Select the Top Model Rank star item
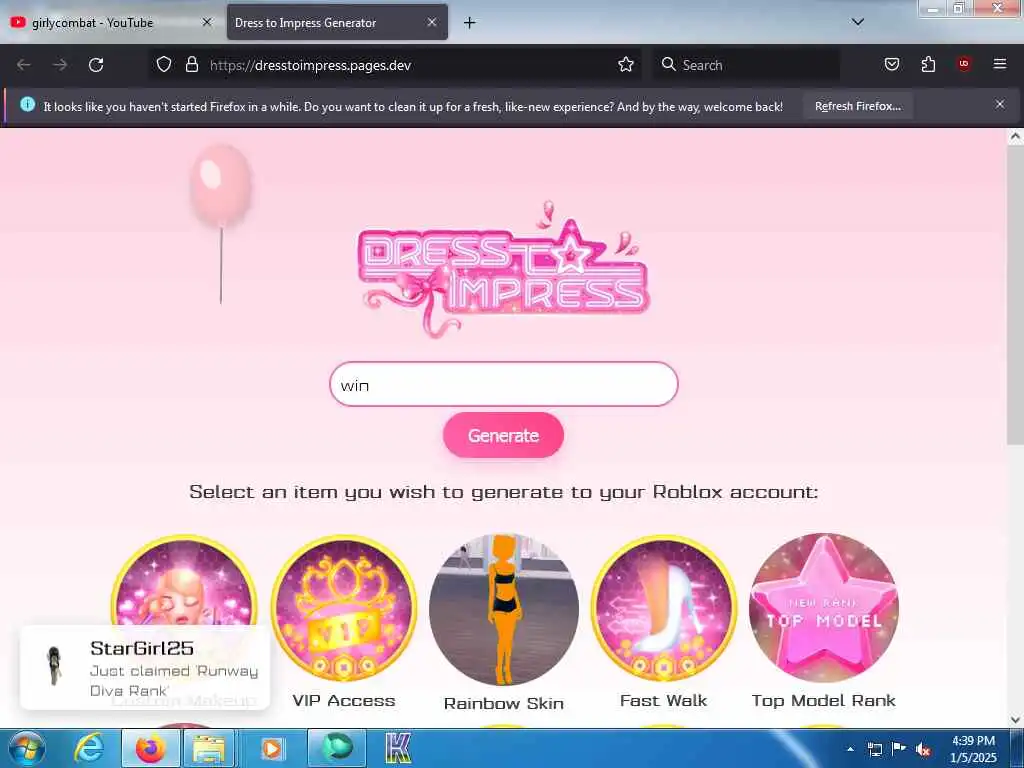 pyautogui.click(x=824, y=609)
